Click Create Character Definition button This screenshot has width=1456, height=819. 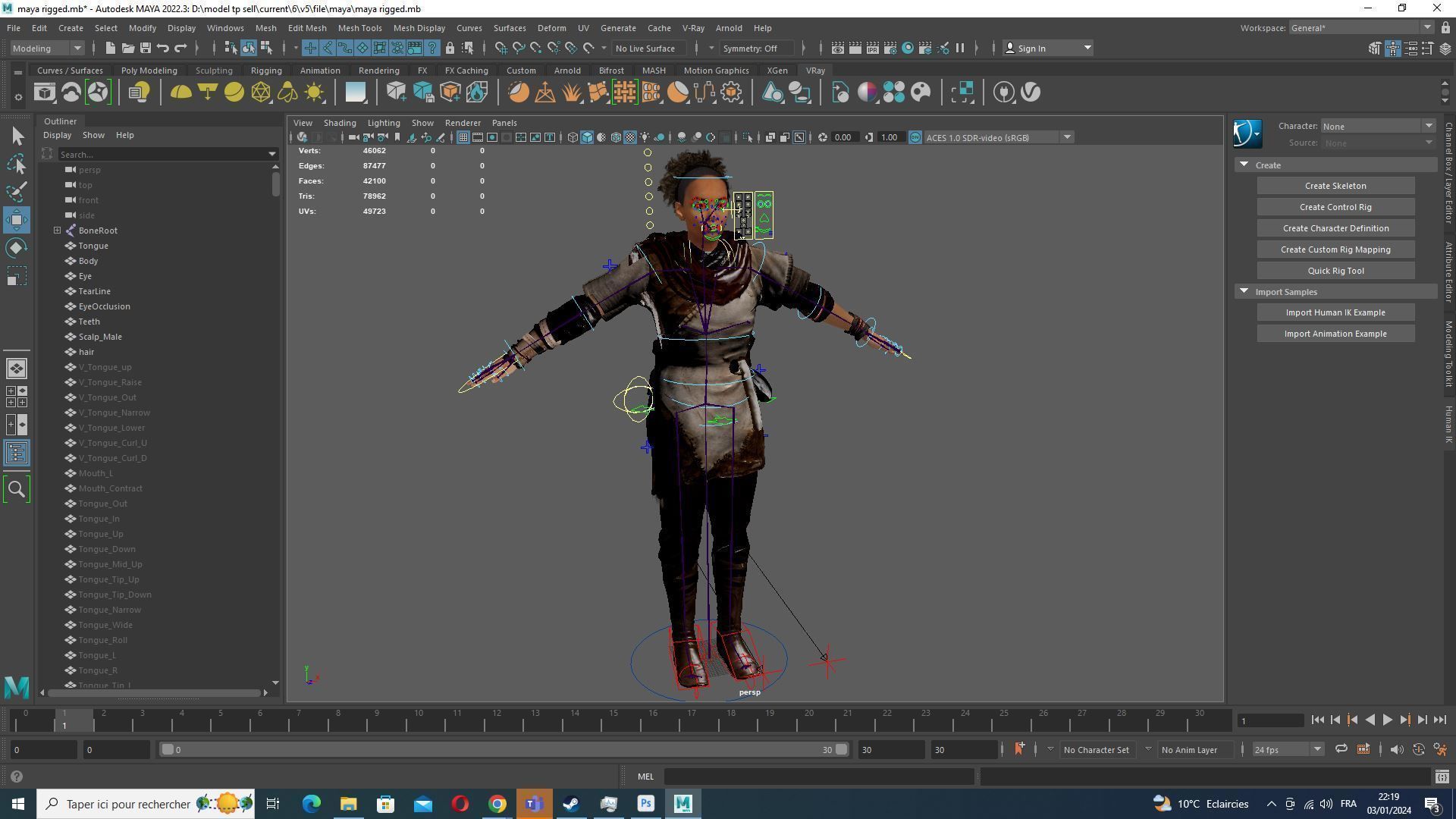coord(1335,228)
